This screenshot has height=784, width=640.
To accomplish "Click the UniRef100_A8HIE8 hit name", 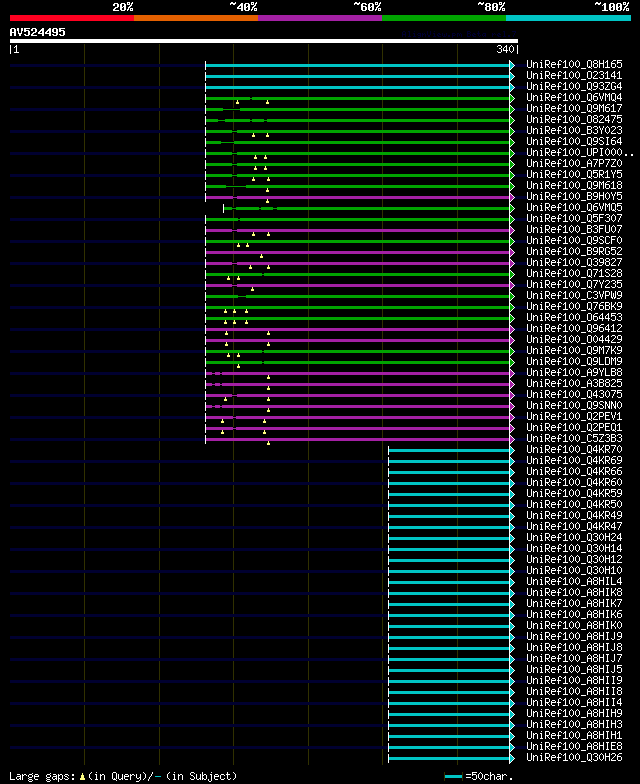I will (x=574, y=746).
